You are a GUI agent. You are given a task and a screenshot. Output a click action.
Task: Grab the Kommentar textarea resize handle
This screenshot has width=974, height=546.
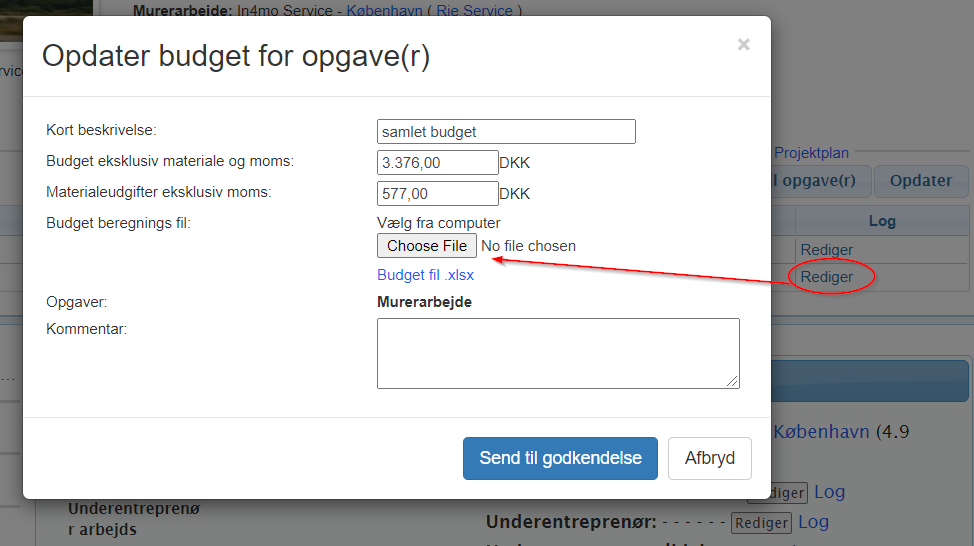734,382
